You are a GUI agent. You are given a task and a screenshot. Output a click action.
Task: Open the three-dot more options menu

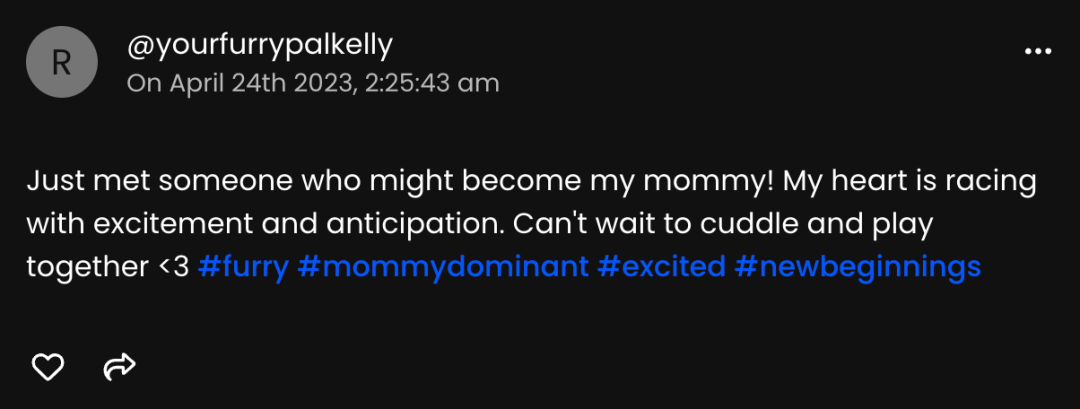coord(1038,50)
